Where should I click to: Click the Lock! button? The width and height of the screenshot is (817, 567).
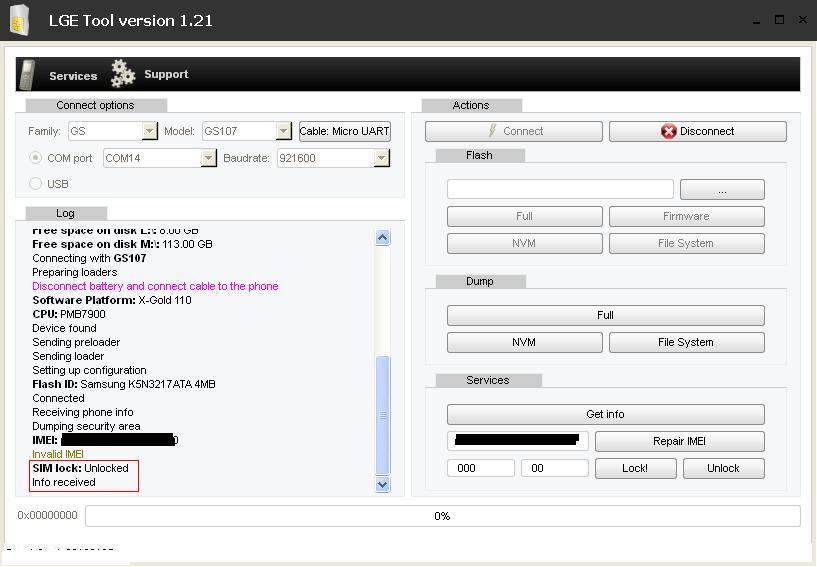coord(636,469)
